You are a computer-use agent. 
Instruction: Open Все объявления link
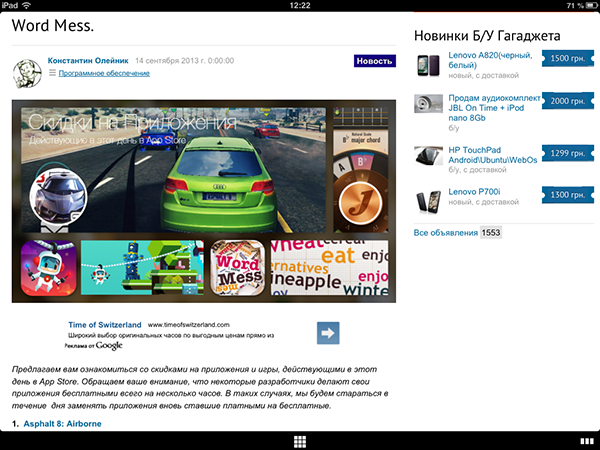[x=446, y=233]
